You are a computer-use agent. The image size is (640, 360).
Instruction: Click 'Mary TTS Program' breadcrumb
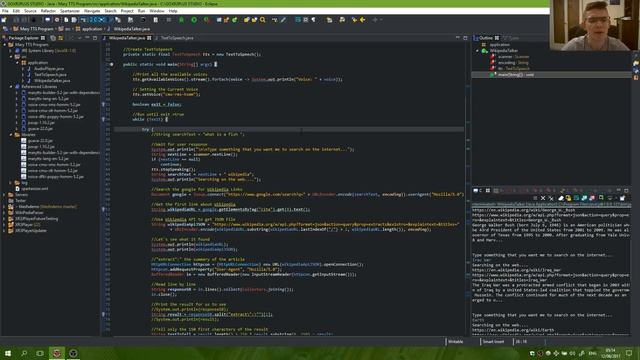(37, 29)
